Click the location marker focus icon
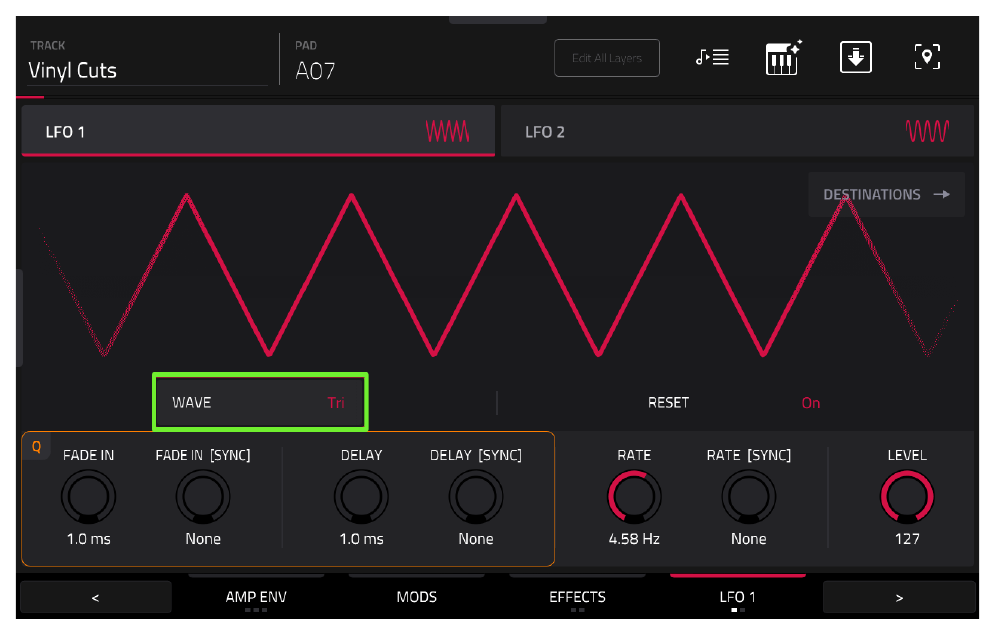The height and width of the screenshot is (636, 996). click(x=927, y=57)
